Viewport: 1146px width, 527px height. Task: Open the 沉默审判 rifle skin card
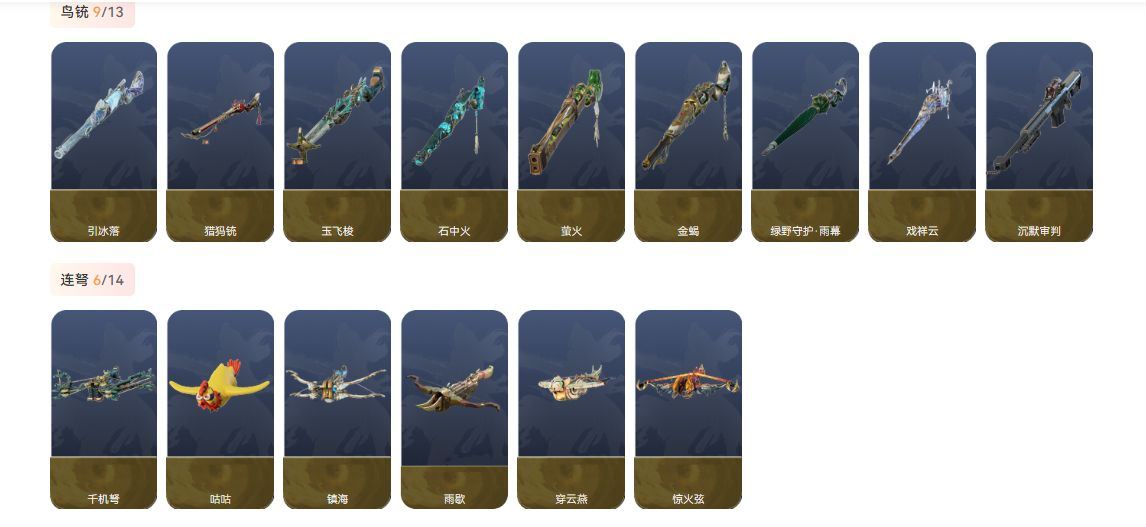coord(1039,142)
